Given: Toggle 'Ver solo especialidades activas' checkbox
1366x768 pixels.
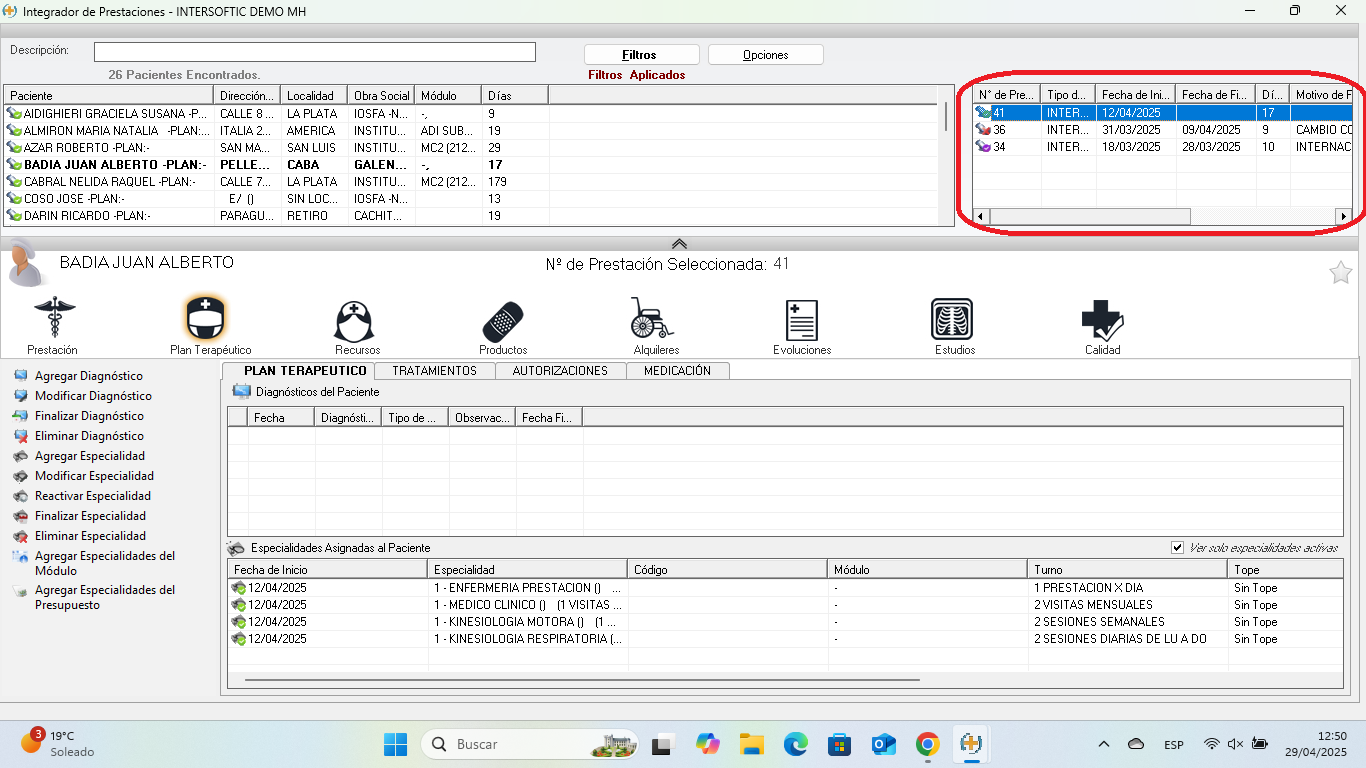Looking at the screenshot, I should click(x=1177, y=548).
